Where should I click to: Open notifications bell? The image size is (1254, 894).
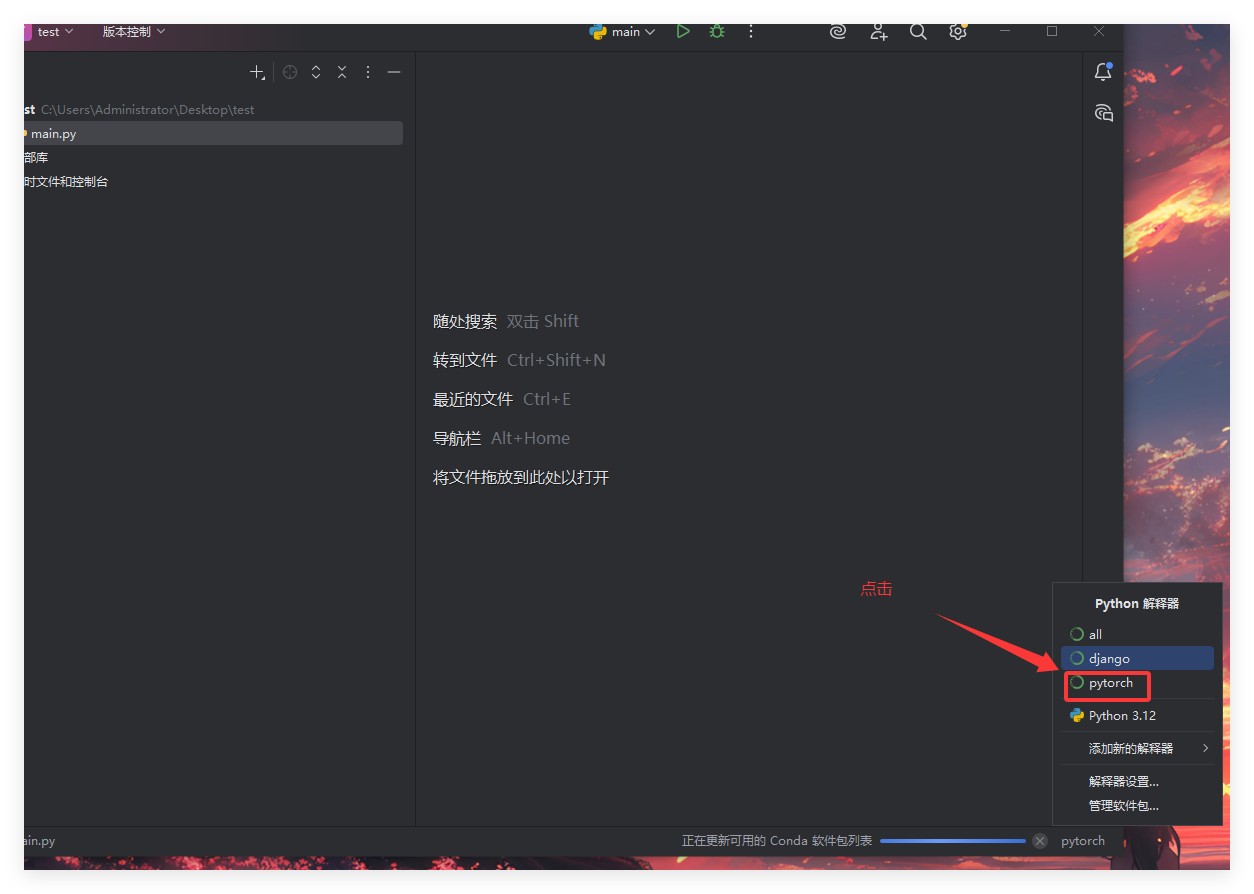(1103, 72)
